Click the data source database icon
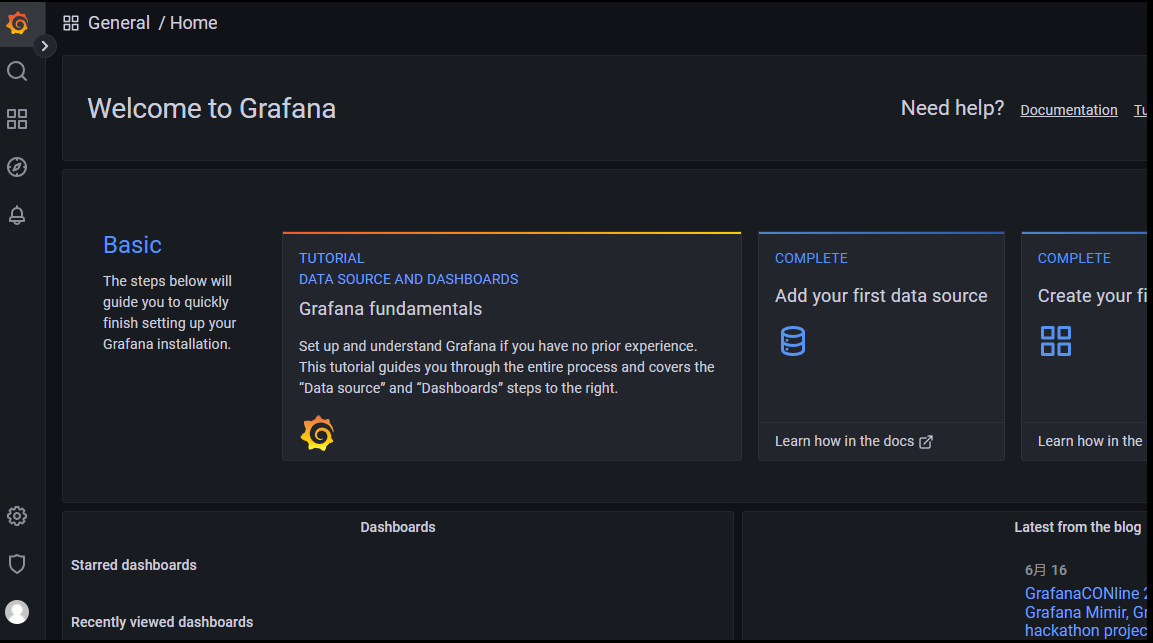The height and width of the screenshot is (643, 1153). tap(793, 341)
